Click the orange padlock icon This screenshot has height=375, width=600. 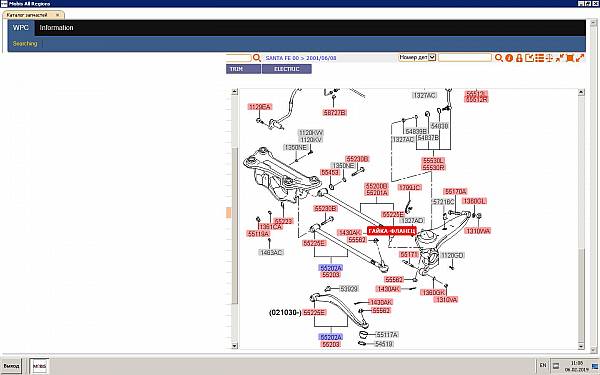[x=519, y=58]
